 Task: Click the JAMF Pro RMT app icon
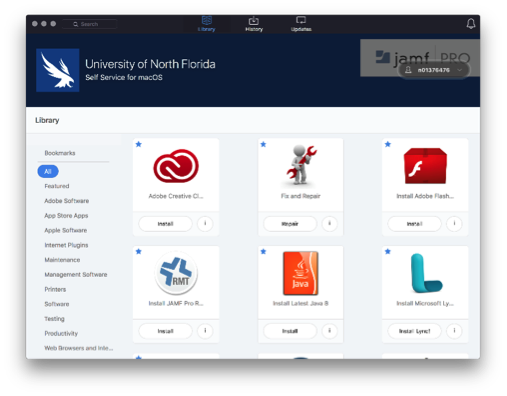(x=176, y=273)
